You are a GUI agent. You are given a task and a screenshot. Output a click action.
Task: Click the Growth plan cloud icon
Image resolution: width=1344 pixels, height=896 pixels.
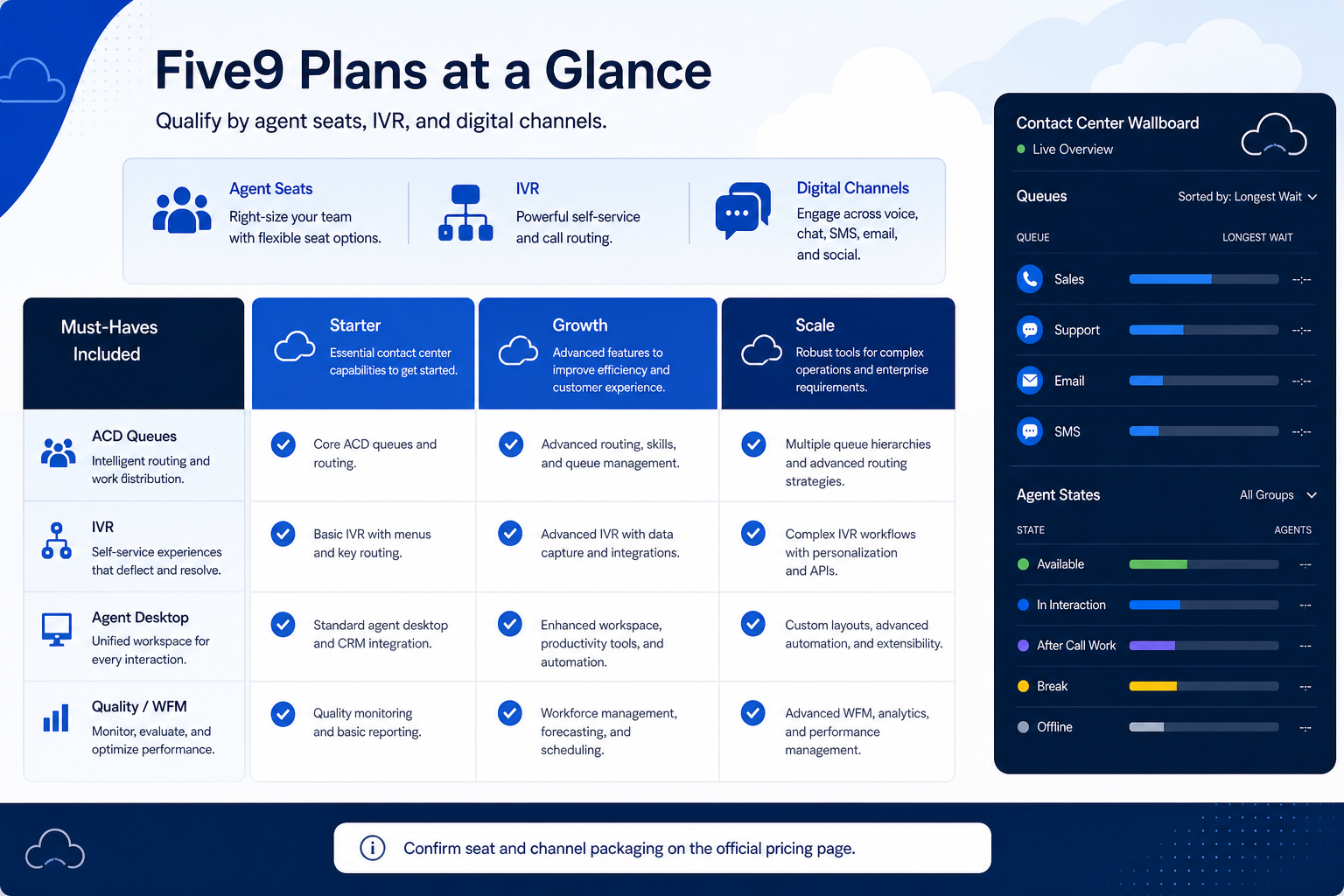pyautogui.click(x=519, y=351)
